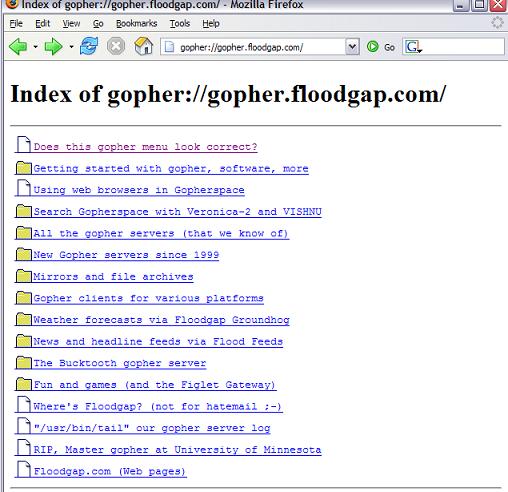
Task: Open 'RIP, Master gopher at University of Minnesota'
Action: tap(177, 450)
